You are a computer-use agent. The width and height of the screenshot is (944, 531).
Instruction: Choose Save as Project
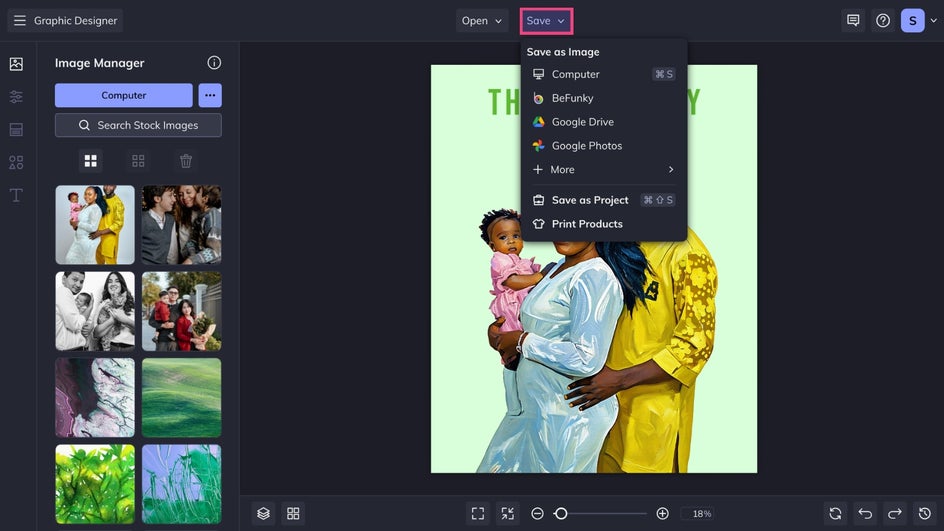point(603,200)
